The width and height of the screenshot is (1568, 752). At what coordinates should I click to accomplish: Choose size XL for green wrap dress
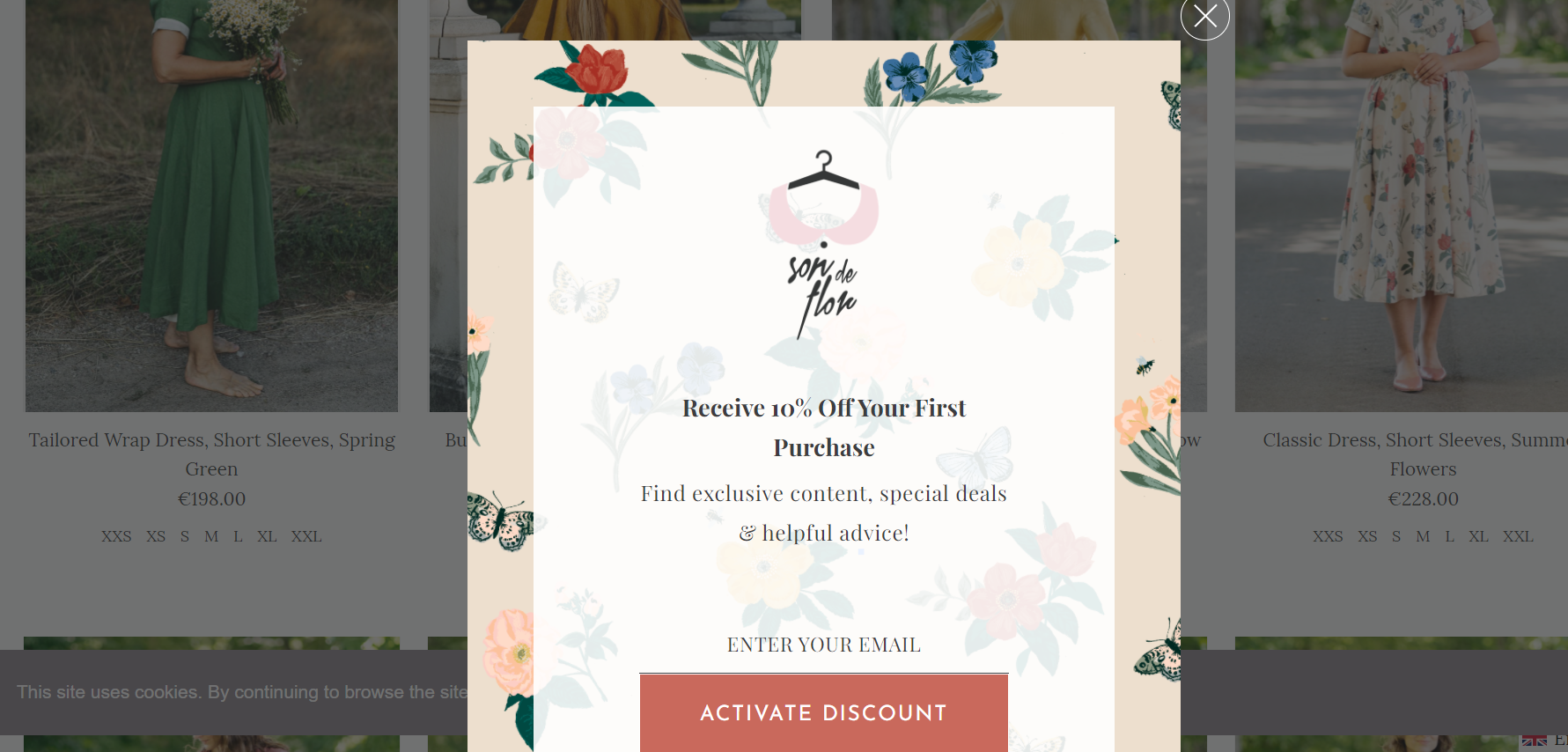267,536
